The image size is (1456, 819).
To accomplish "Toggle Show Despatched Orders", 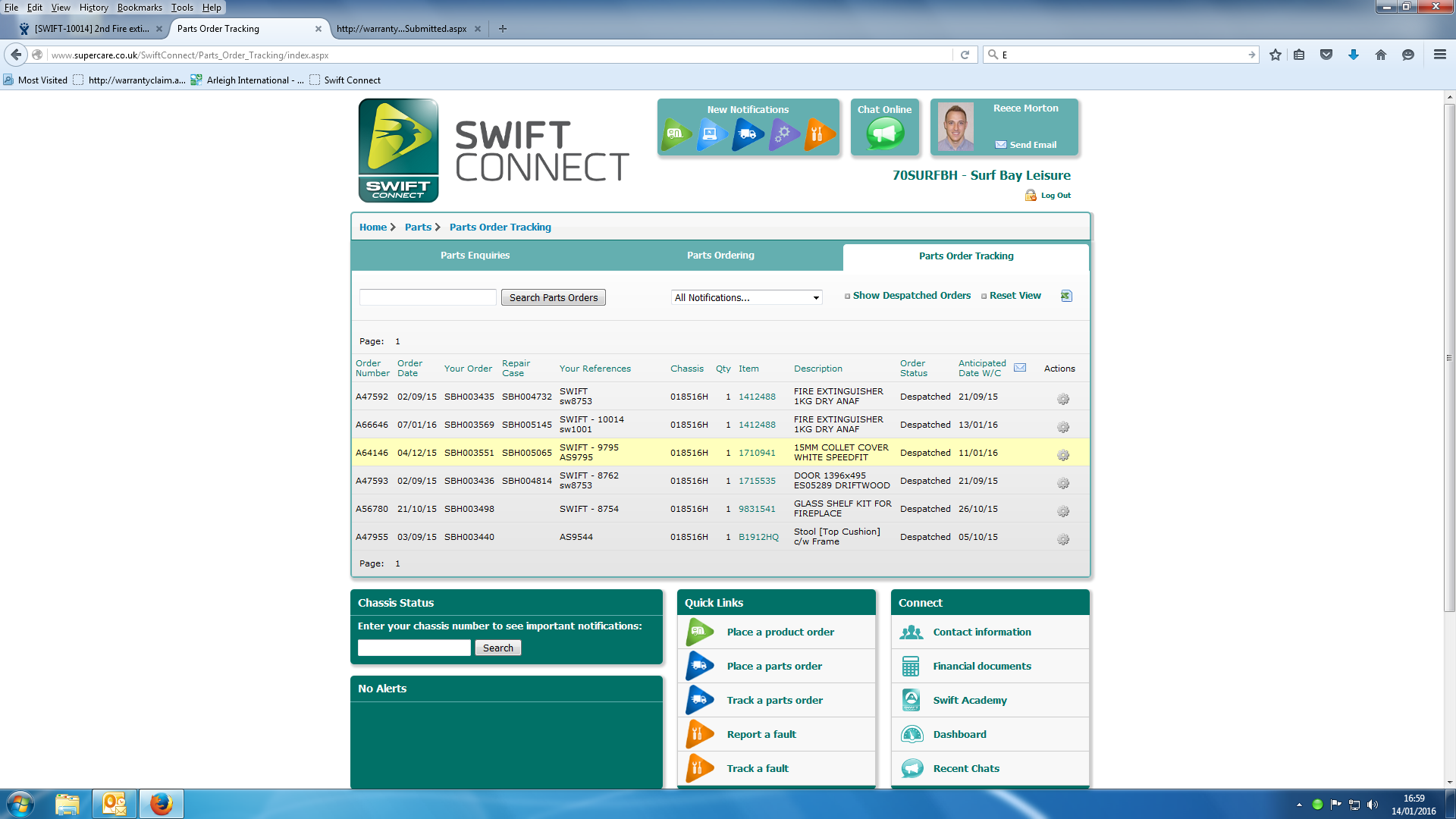I will (x=911, y=296).
